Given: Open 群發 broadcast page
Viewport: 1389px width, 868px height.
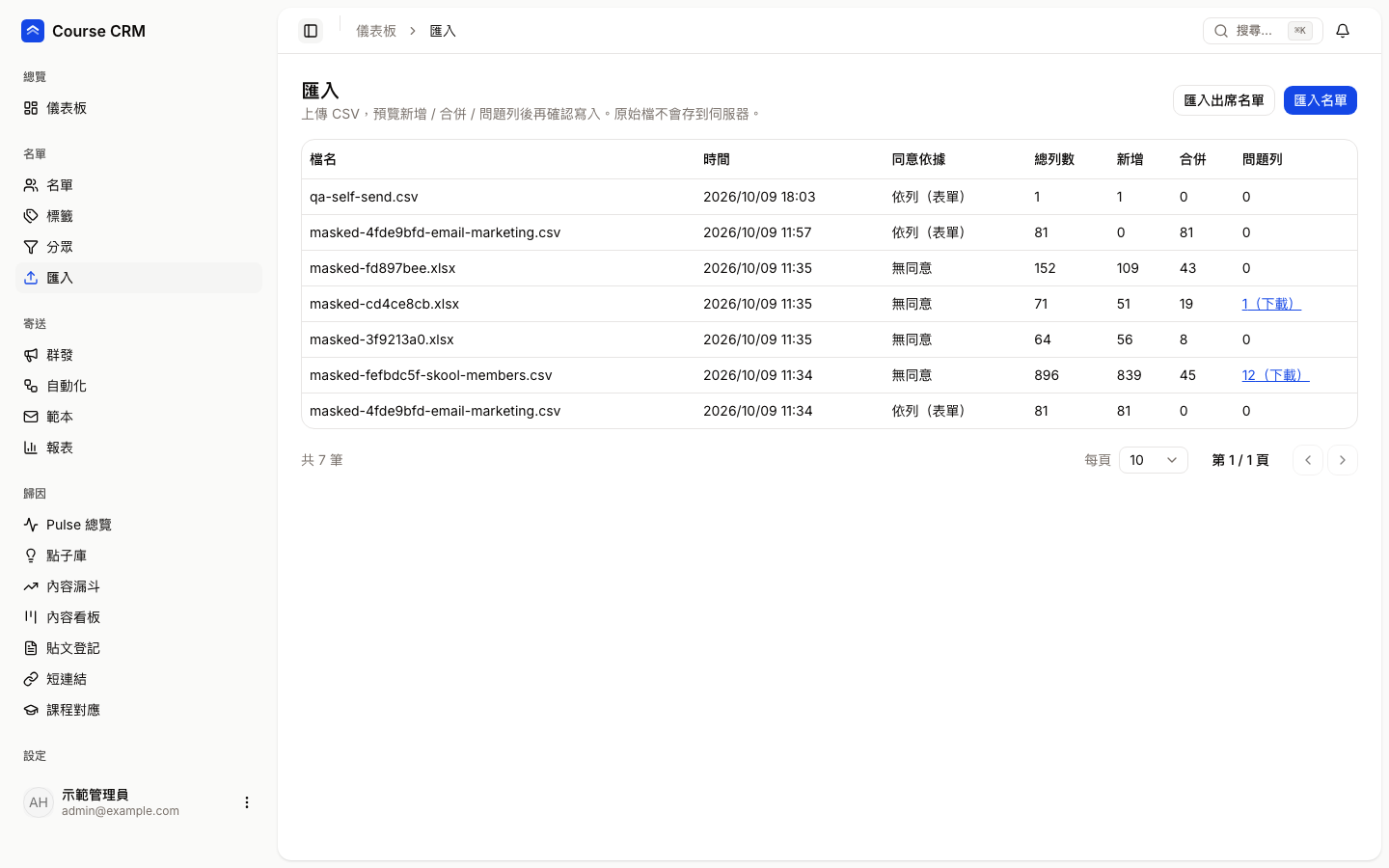Looking at the screenshot, I should (139, 355).
